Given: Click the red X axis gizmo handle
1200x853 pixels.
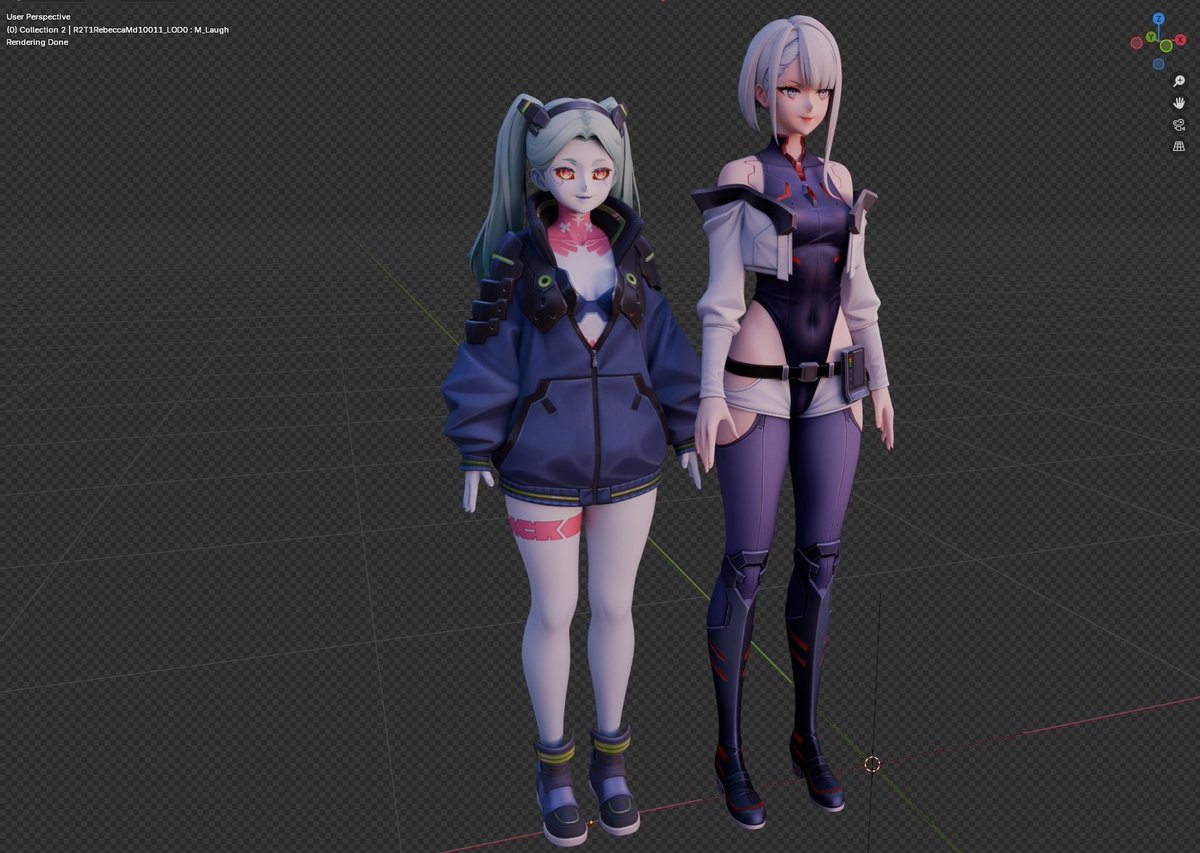Looking at the screenshot, I should [1180, 40].
